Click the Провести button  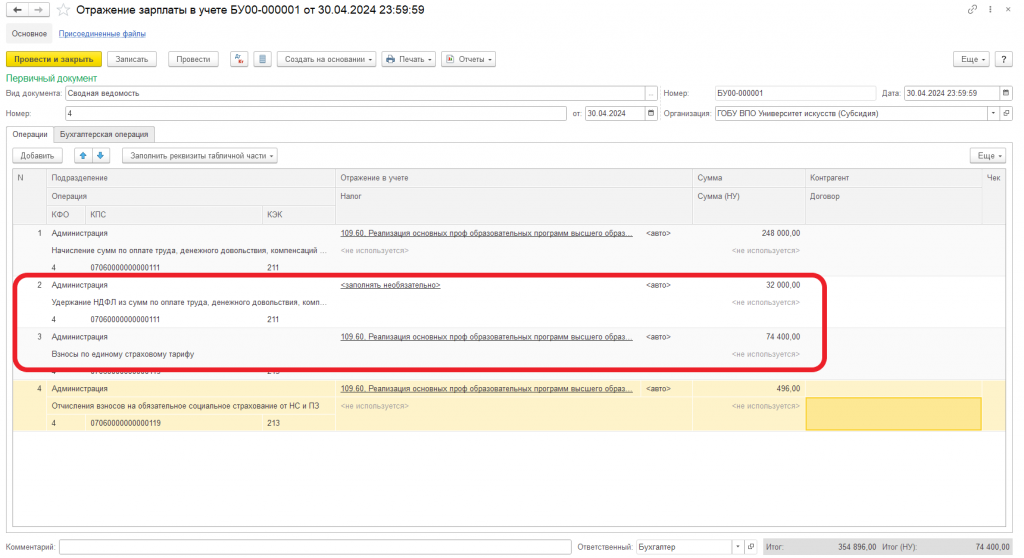coord(193,59)
